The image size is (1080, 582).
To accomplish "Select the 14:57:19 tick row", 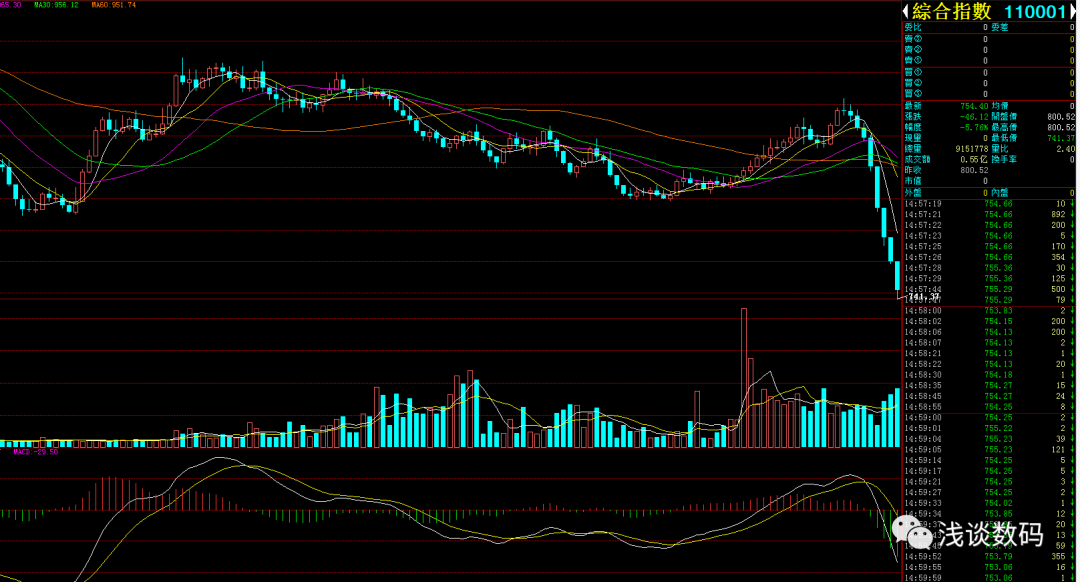I will [989, 204].
